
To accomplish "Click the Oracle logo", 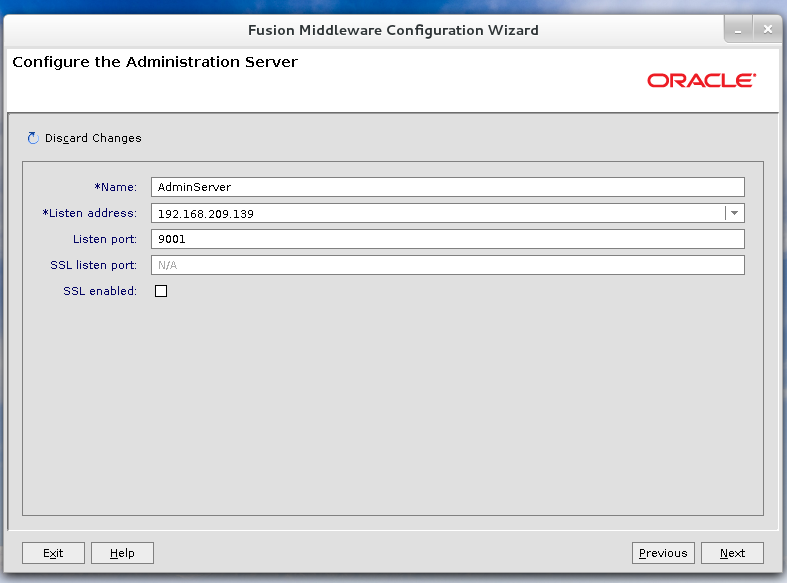I will pos(701,80).
